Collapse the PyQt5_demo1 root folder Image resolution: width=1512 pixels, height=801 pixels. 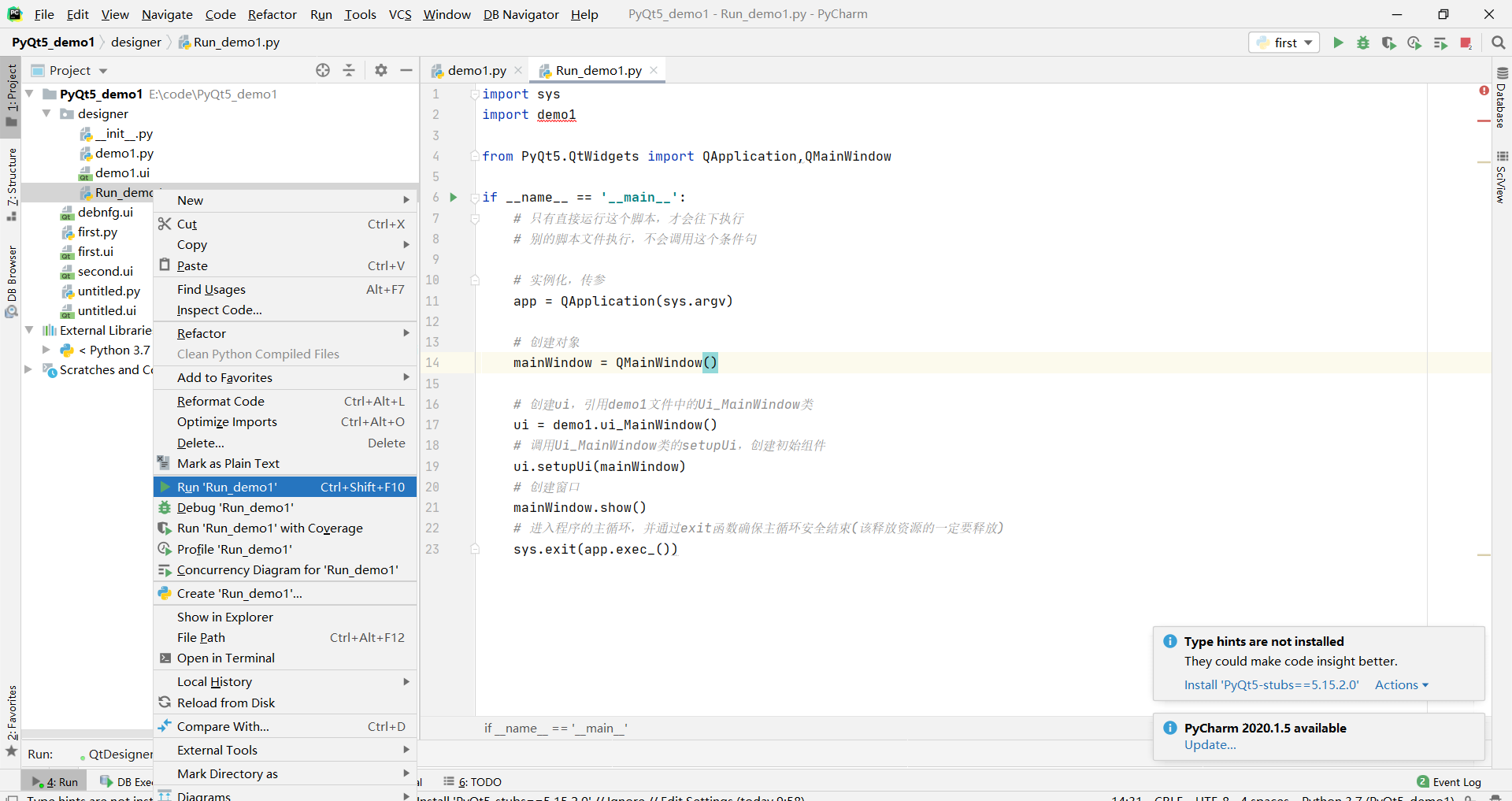coord(29,94)
